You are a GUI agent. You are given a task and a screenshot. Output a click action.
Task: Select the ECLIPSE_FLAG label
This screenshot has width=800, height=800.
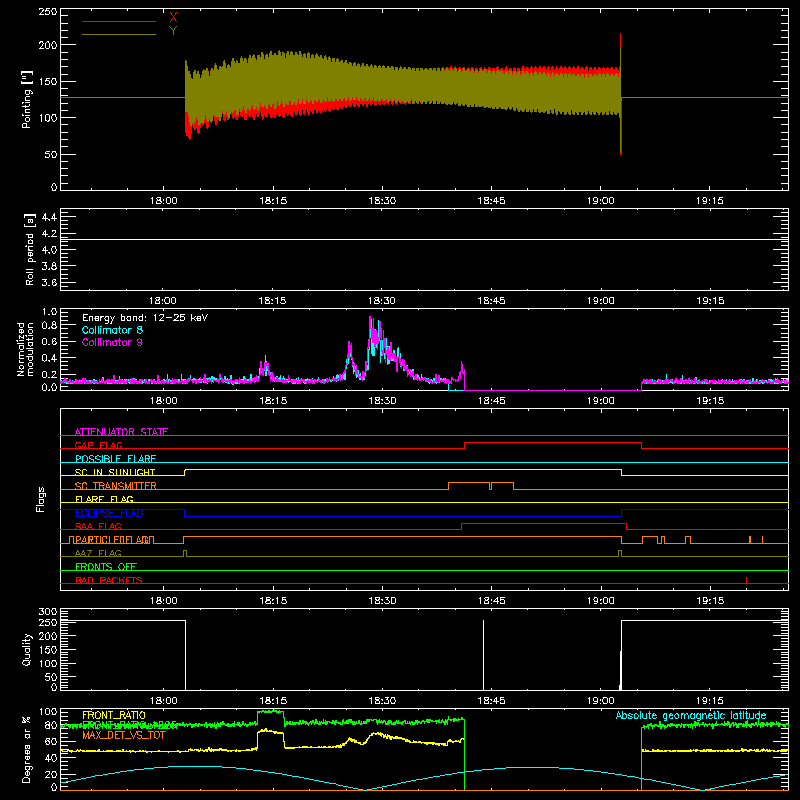pyautogui.click(x=109, y=513)
